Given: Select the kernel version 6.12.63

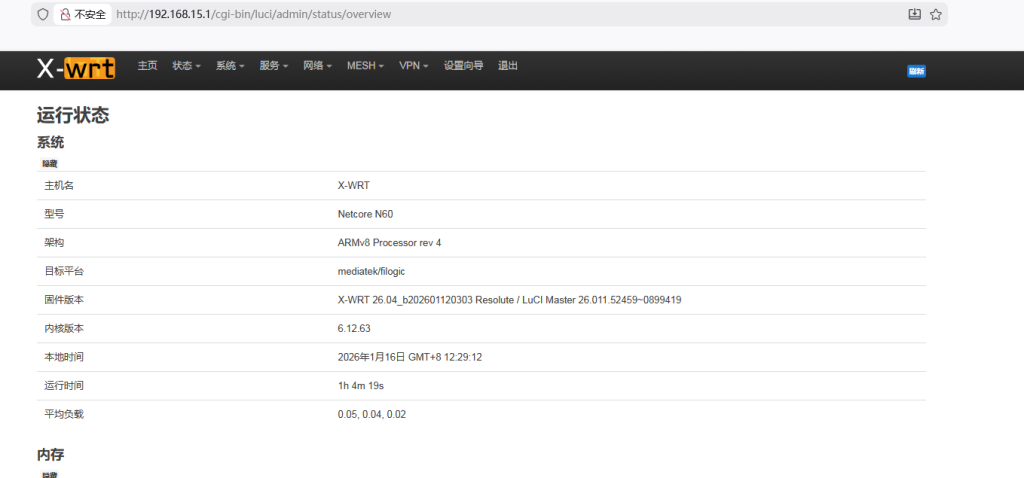Looking at the screenshot, I should click(354, 328).
